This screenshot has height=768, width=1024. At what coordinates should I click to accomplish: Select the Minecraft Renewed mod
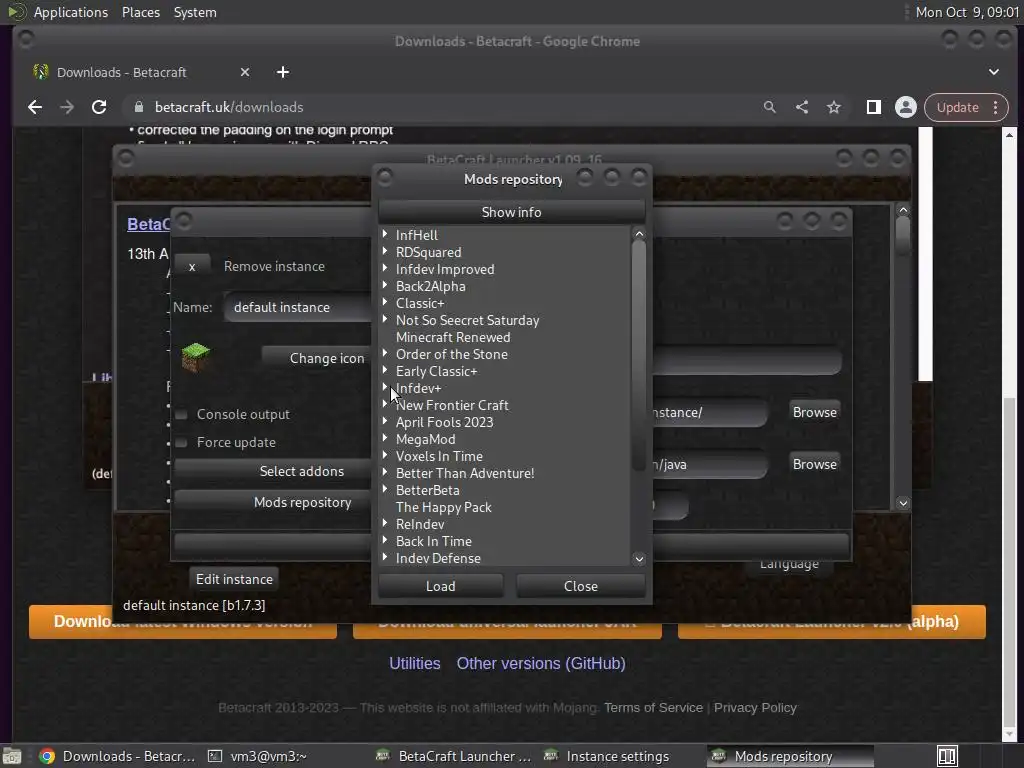click(x=453, y=337)
